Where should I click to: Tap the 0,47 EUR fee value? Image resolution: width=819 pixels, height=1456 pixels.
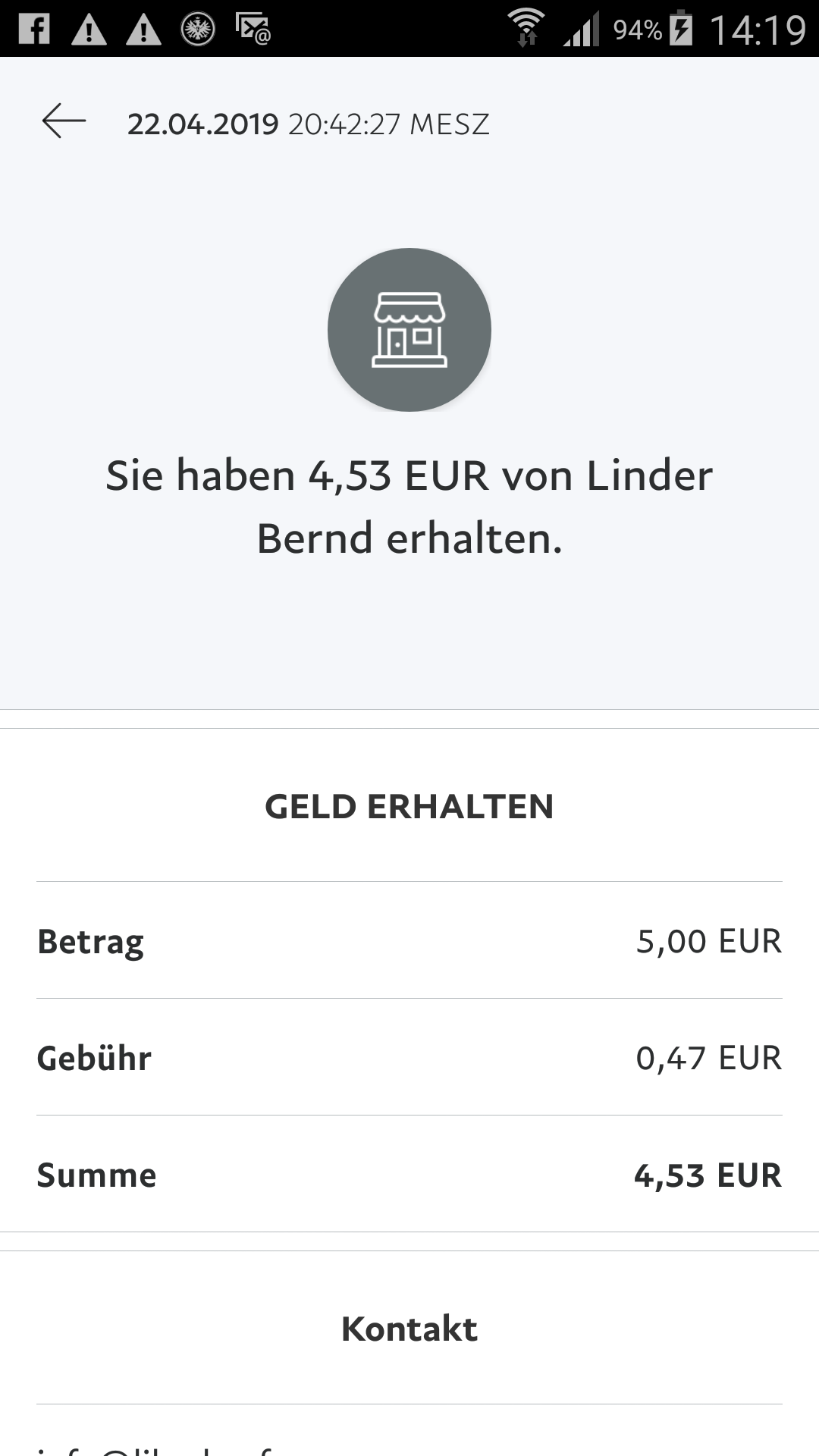[x=708, y=1058]
